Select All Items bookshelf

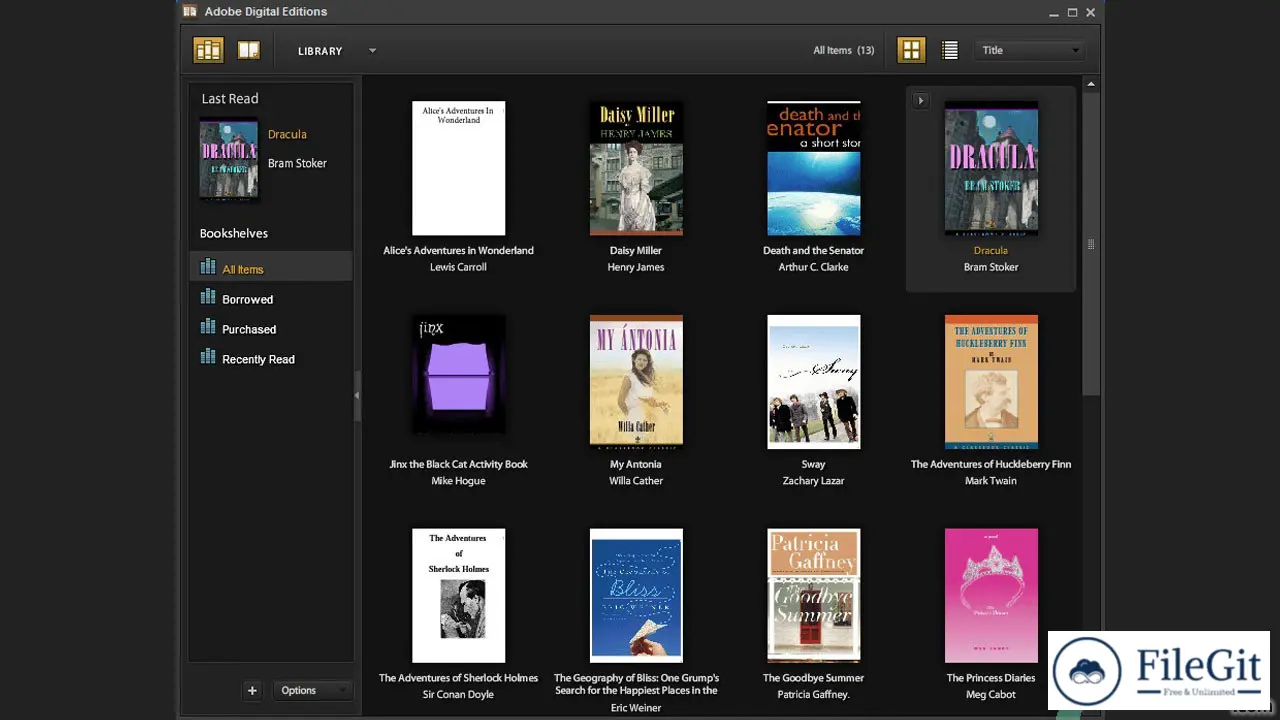tap(271, 269)
